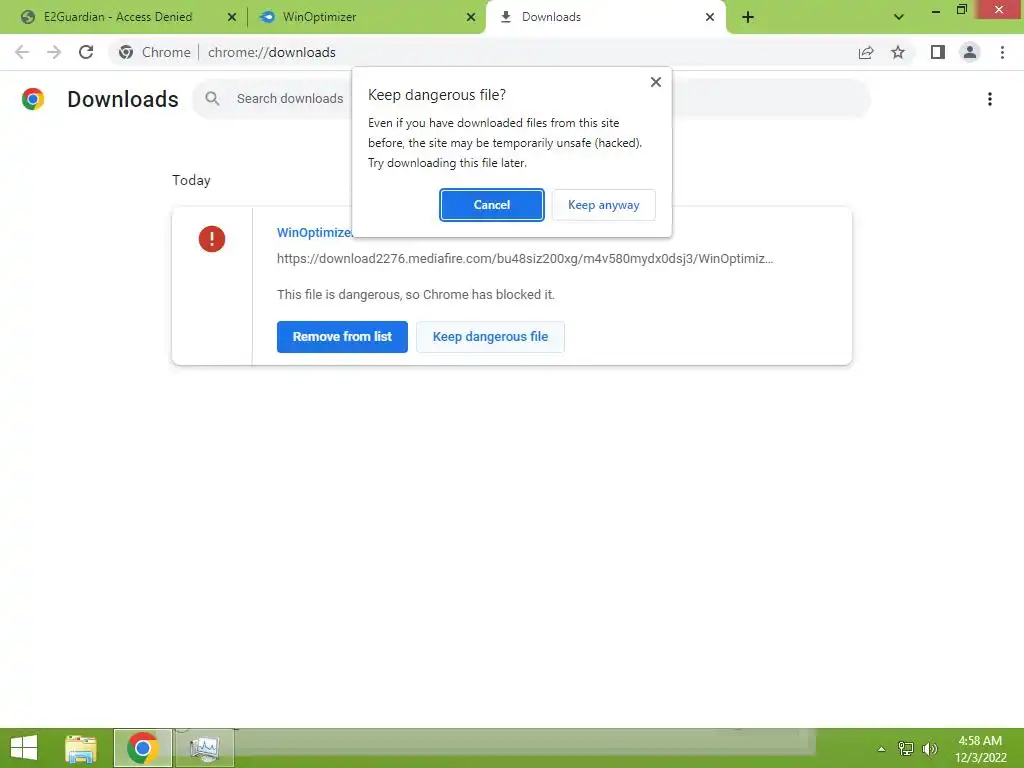Go forward with the forward arrow
Image resolution: width=1024 pixels, height=768 pixels.
coord(54,52)
